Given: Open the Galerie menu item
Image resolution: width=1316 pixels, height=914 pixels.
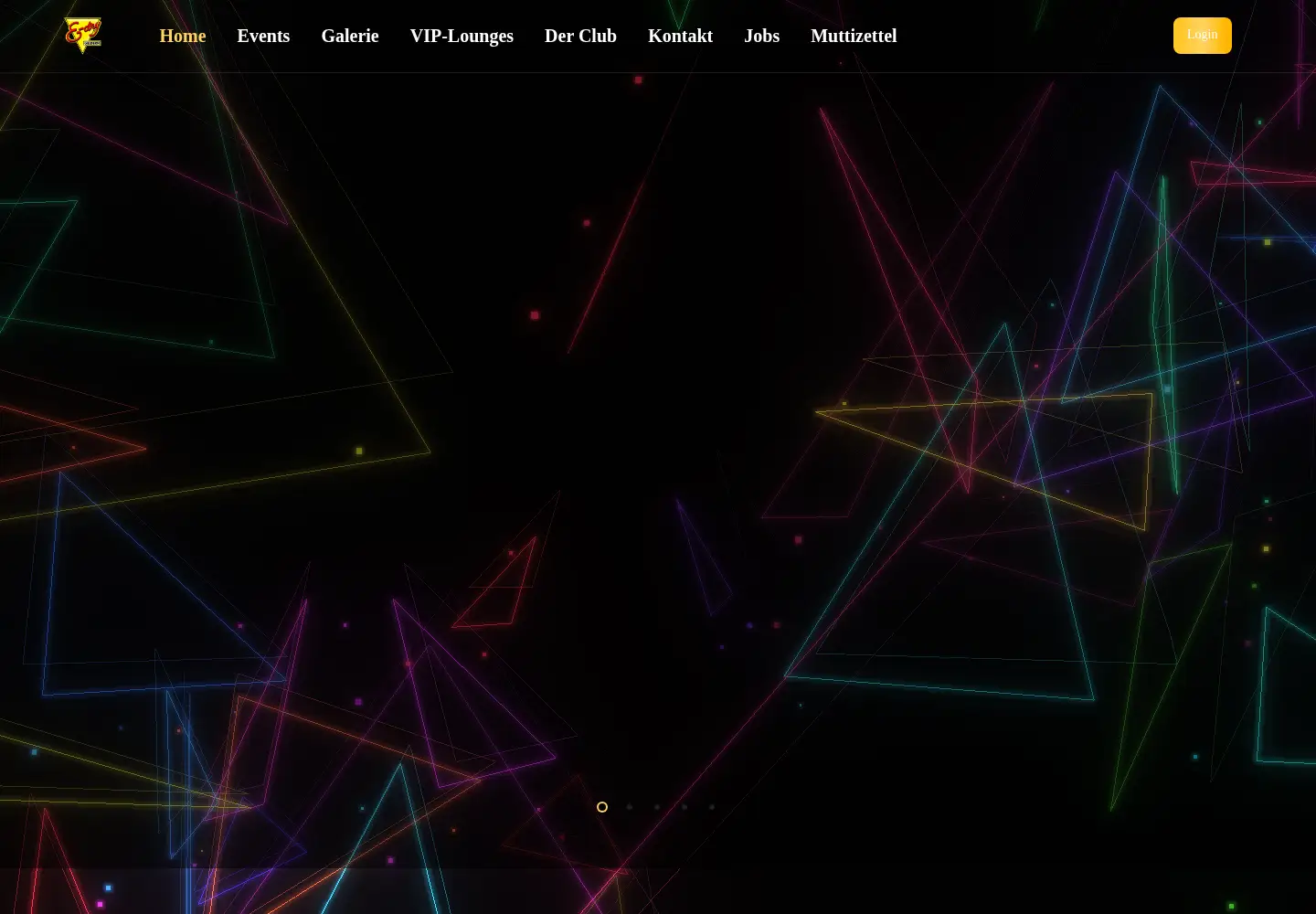Looking at the screenshot, I should [x=350, y=36].
